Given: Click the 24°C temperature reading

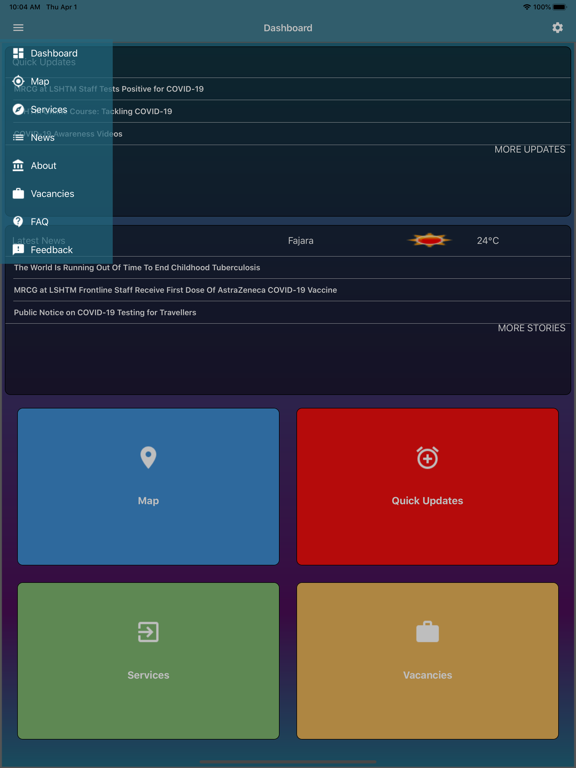Looking at the screenshot, I should 488,240.
